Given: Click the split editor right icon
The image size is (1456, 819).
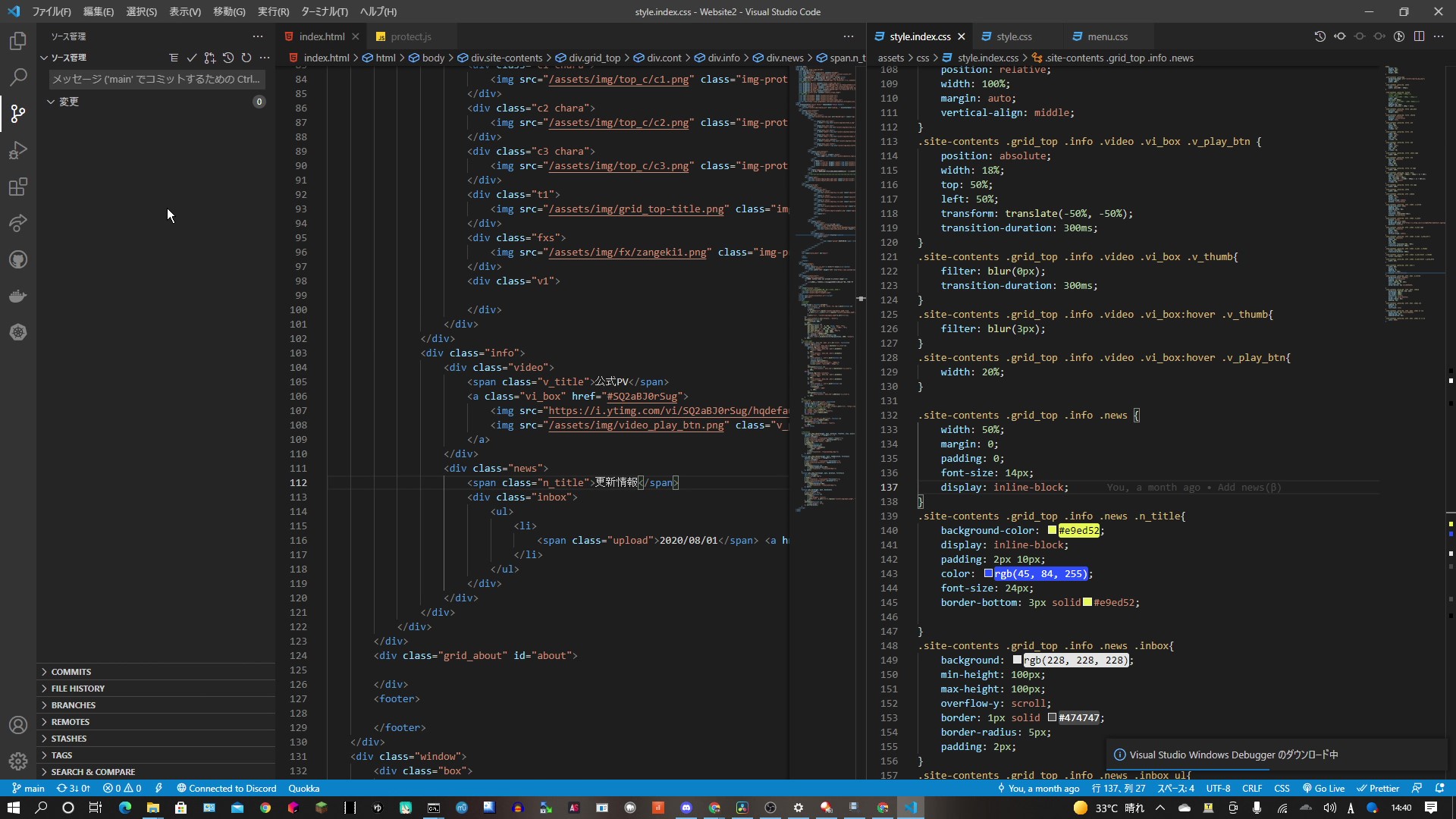Looking at the screenshot, I should point(1419,36).
